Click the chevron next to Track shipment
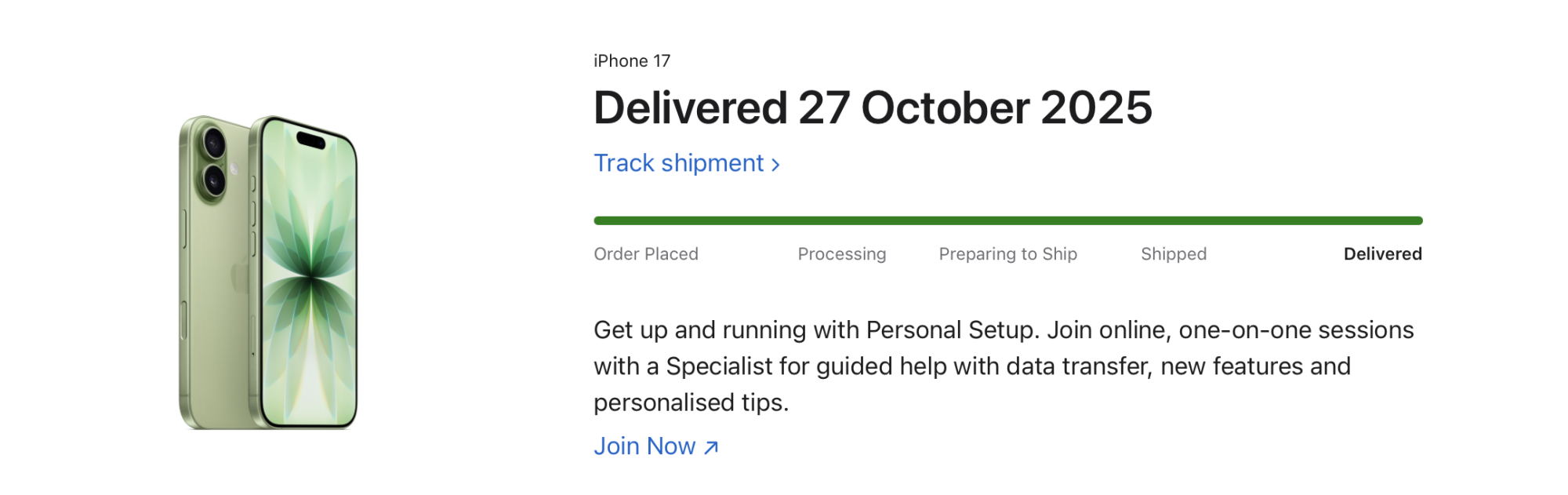This screenshot has width=1568, height=495. pos(775,163)
